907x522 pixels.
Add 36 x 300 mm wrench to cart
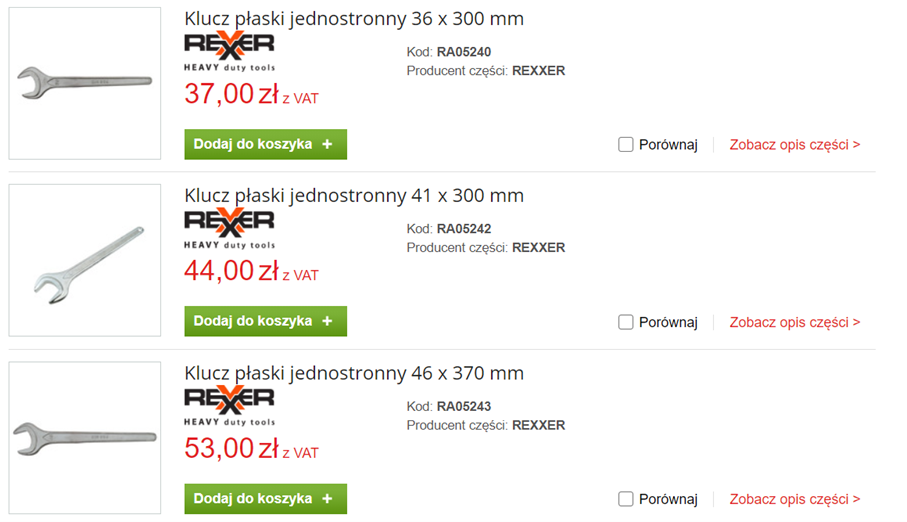click(x=265, y=144)
